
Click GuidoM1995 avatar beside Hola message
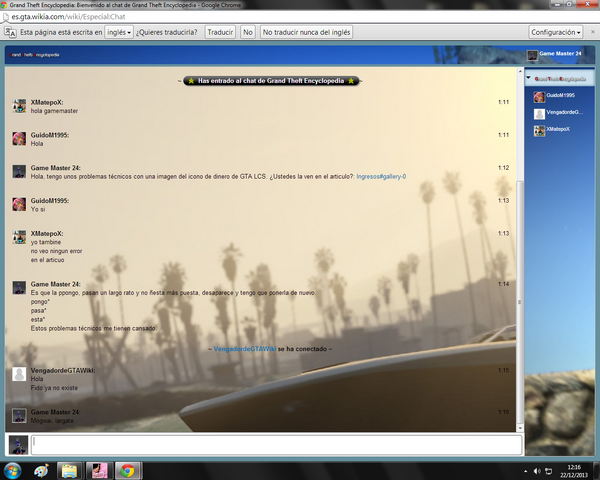[x=19, y=139]
